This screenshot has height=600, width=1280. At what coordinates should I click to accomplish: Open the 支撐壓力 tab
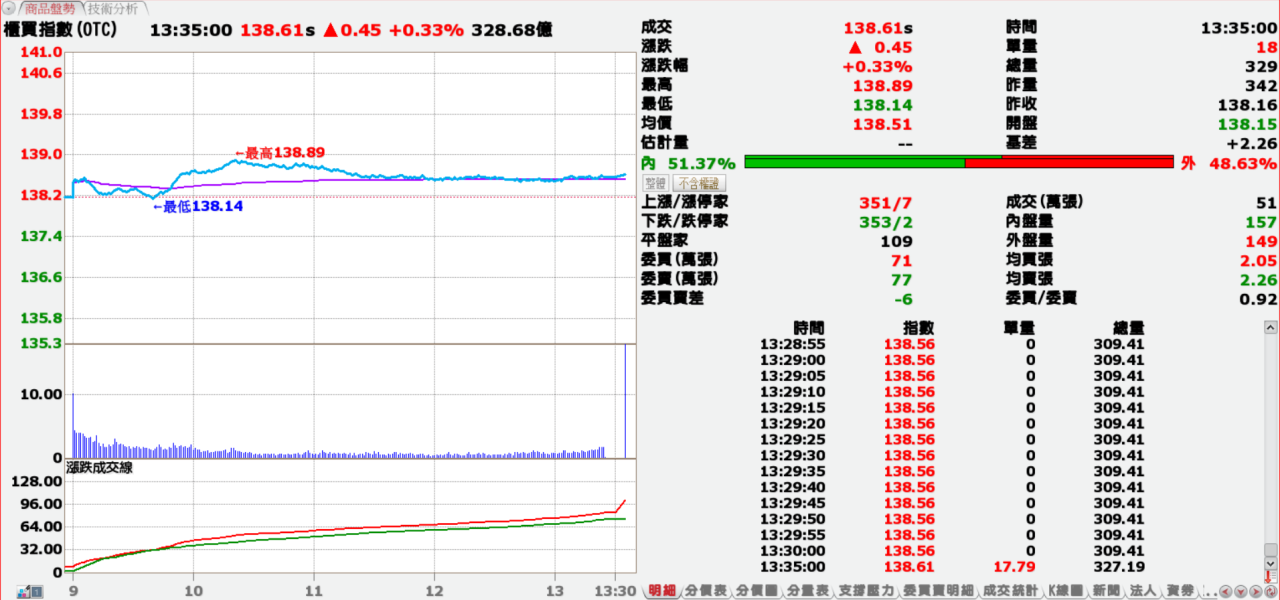[x=866, y=591]
